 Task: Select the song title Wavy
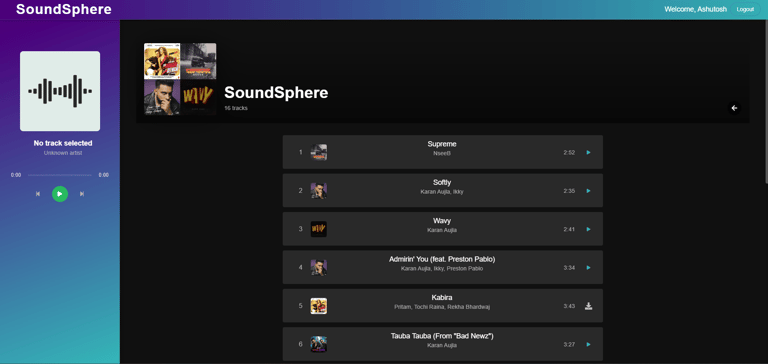tap(442, 221)
